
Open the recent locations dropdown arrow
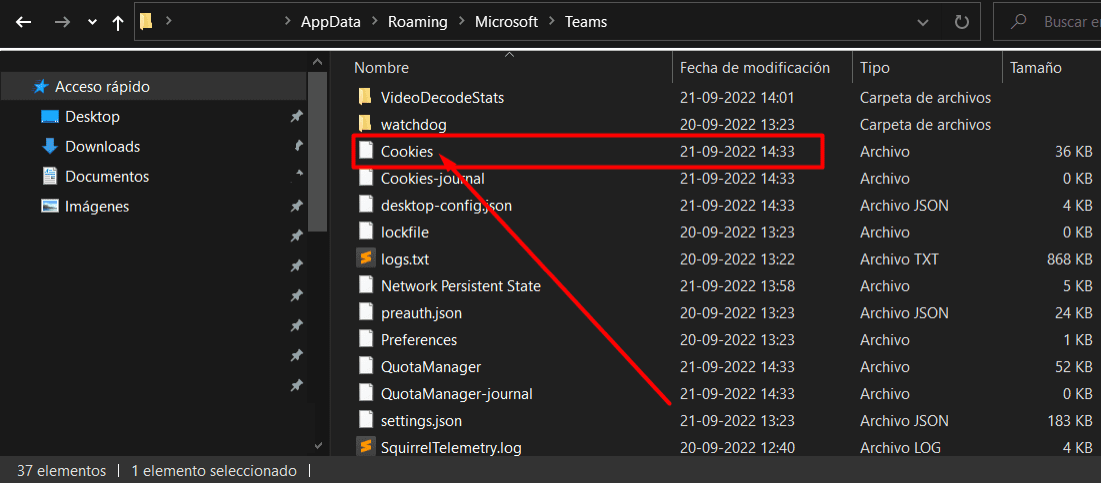(x=92, y=22)
